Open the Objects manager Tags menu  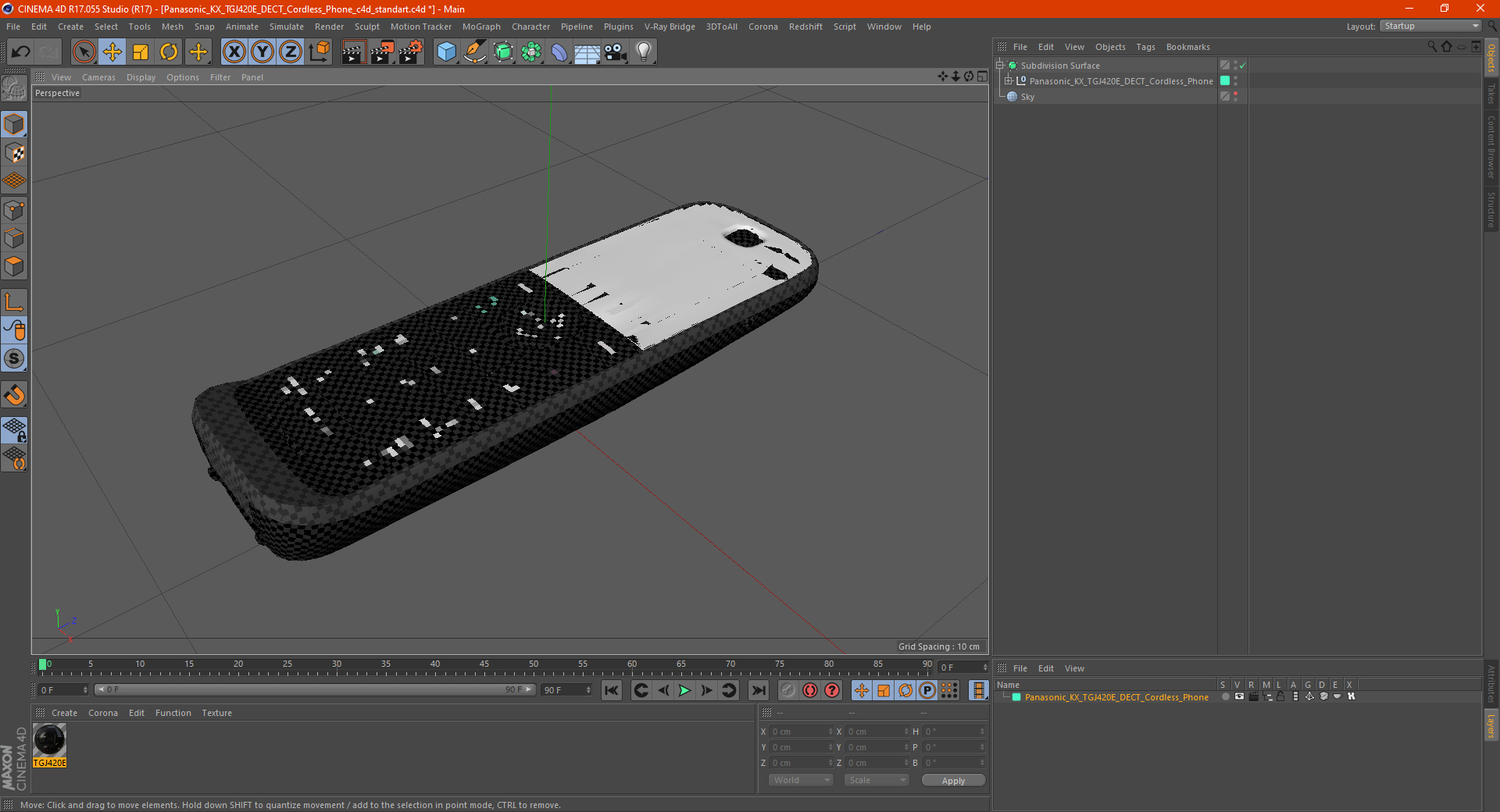tap(1145, 47)
